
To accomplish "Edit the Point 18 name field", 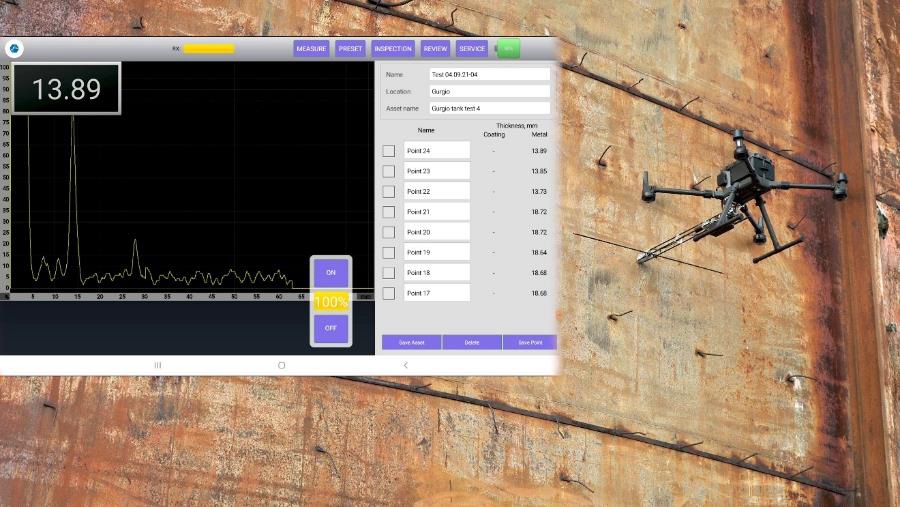I will point(437,273).
